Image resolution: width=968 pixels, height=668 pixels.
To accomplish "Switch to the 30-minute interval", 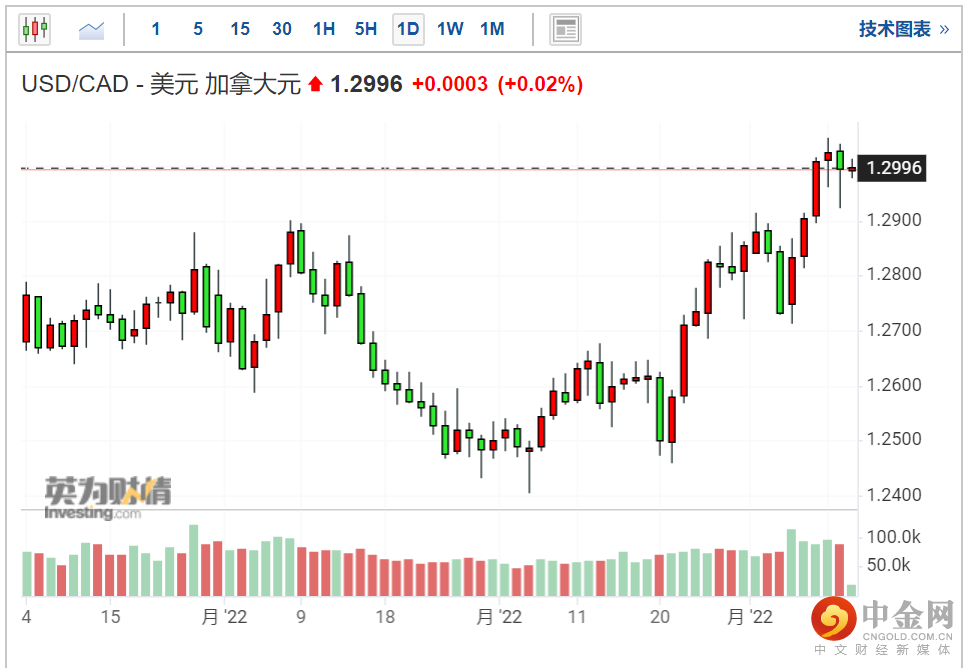I will 282,29.
